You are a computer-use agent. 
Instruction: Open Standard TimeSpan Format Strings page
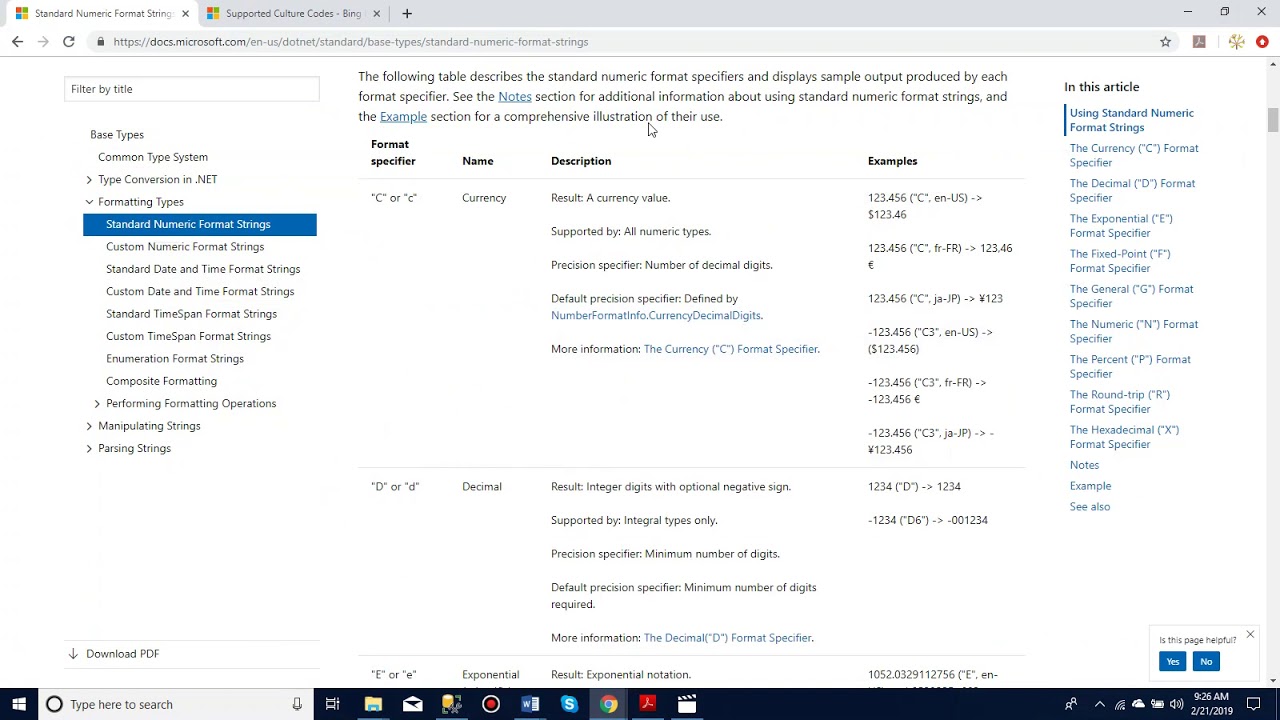pos(191,314)
